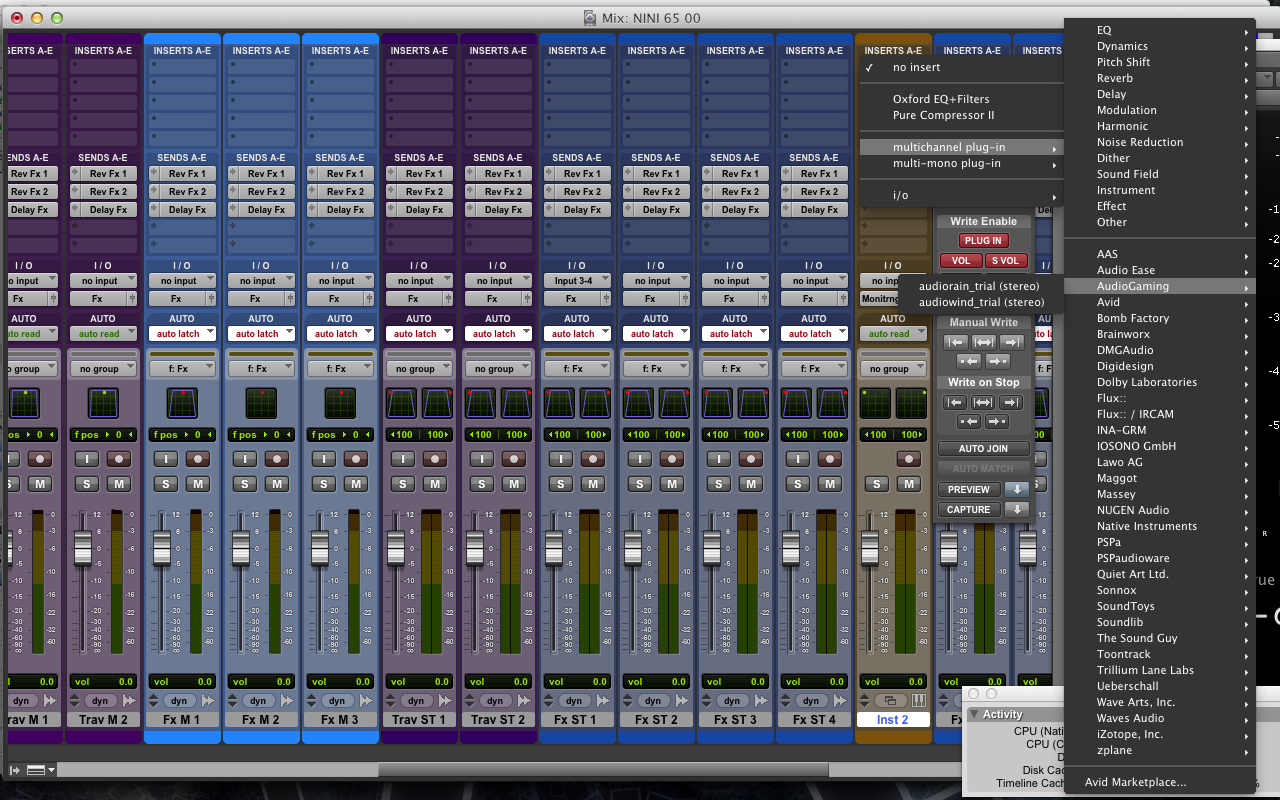This screenshot has height=800, width=1280.
Task: Click Write on Stop to start icon
Action: pyautogui.click(x=955, y=402)
